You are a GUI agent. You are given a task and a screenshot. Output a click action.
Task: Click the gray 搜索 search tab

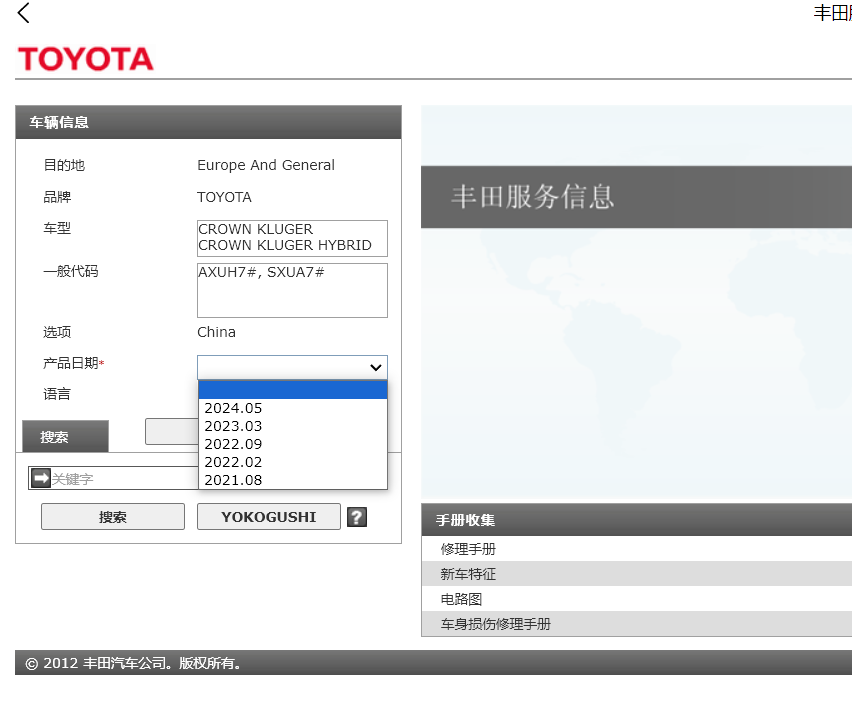pos(64,436)
